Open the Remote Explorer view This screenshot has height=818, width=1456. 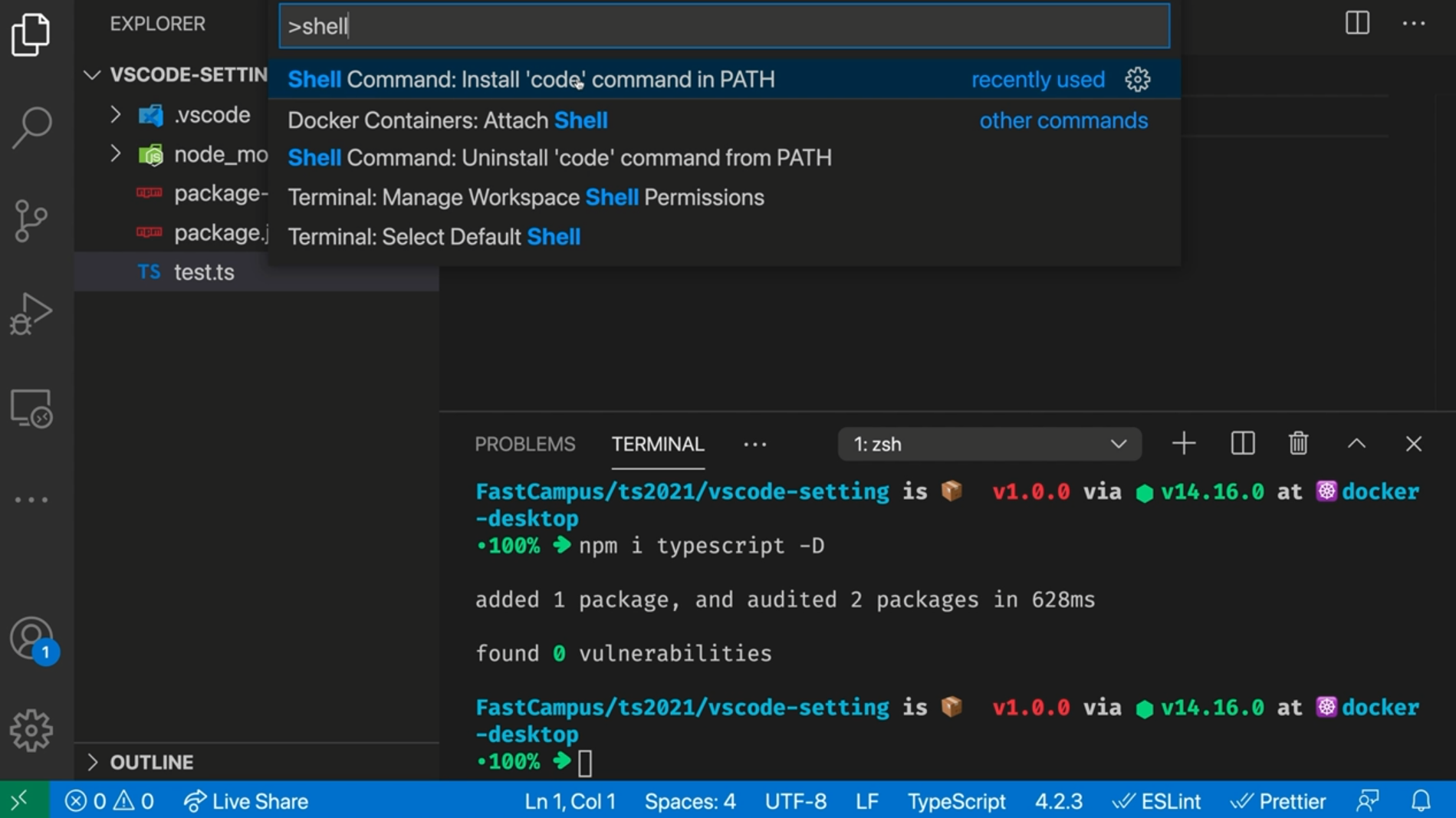[x=31, y=407]
